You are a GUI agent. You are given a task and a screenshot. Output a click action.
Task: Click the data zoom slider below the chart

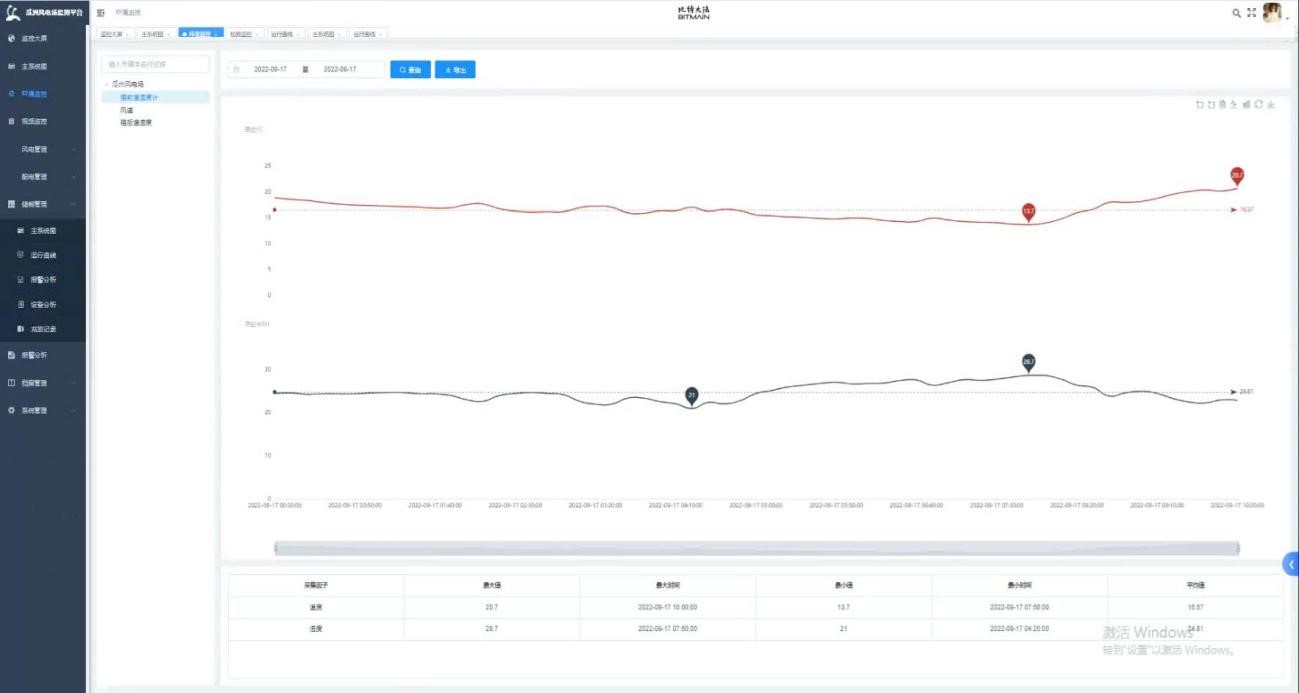click(756, 548)
